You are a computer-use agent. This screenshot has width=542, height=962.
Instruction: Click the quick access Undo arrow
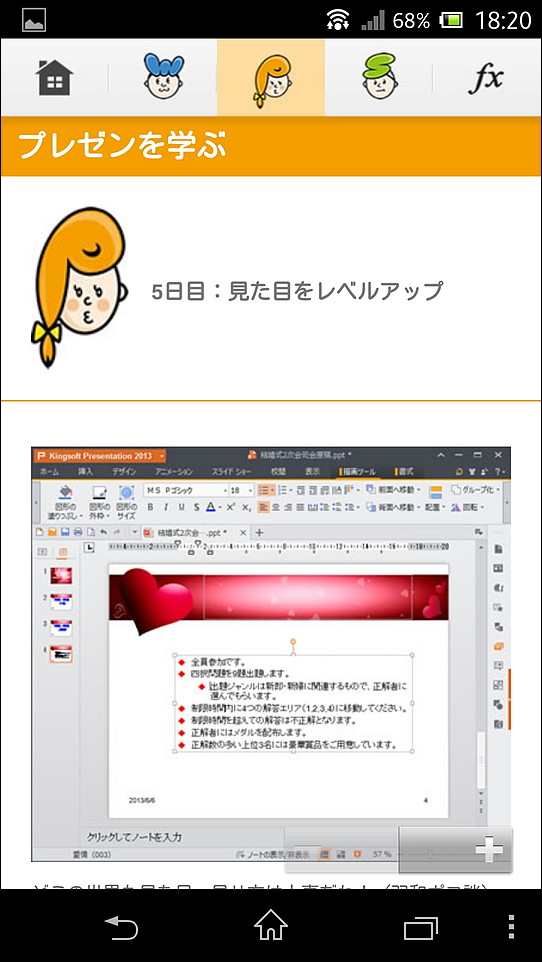click(103, 533)
